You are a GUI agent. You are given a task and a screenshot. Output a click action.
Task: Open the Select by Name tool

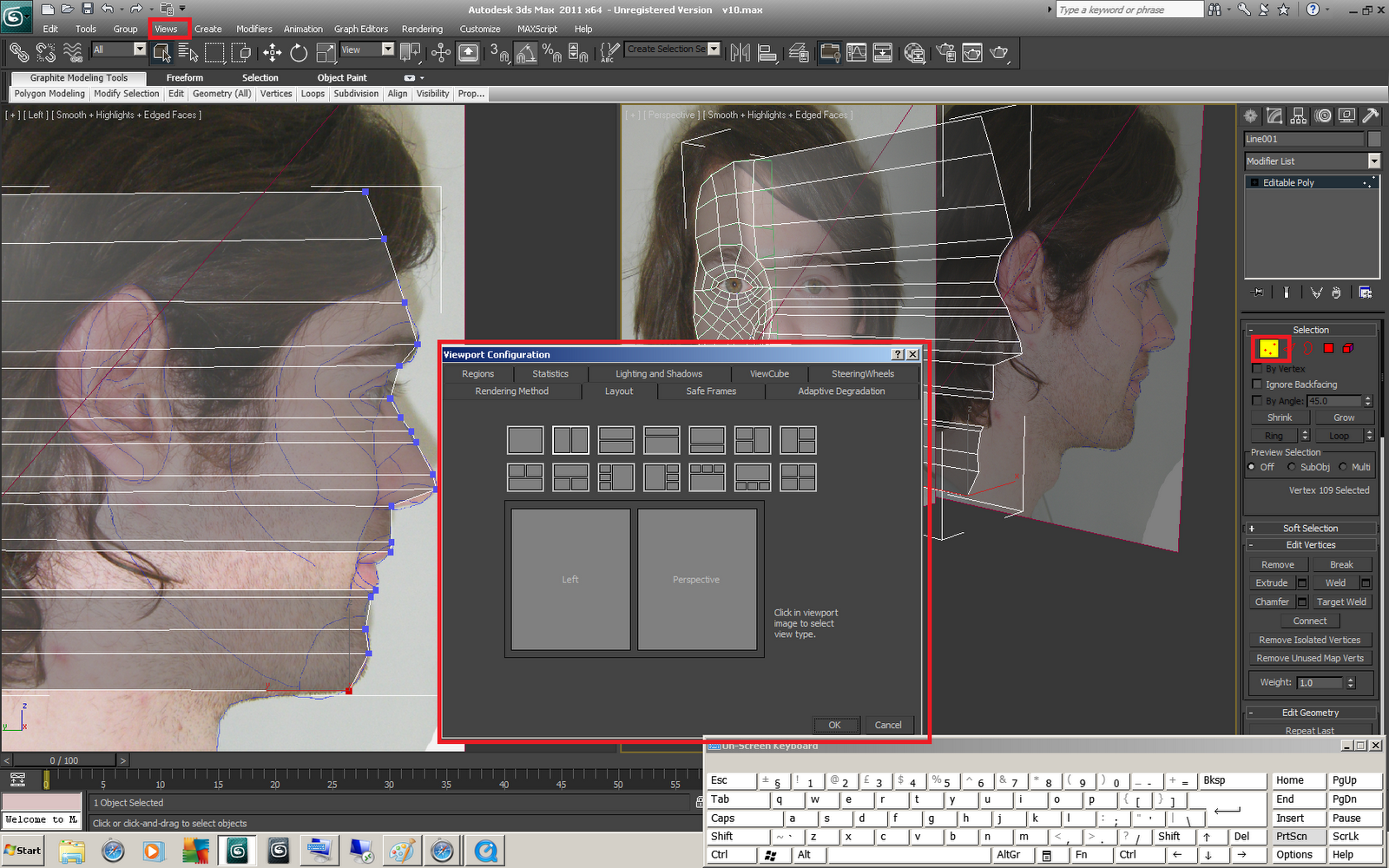pyautogui.click(x=188, y=53)
